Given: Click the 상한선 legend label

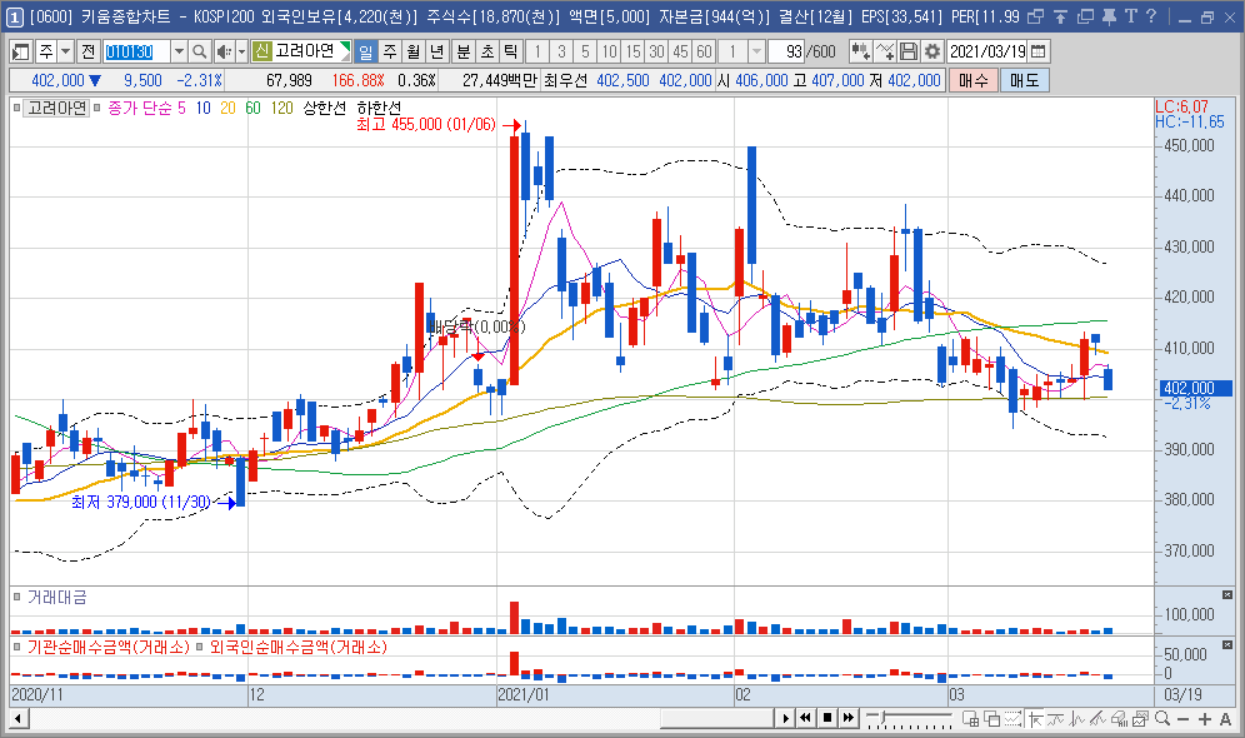Looking at the screenshot, I should 326,108.
